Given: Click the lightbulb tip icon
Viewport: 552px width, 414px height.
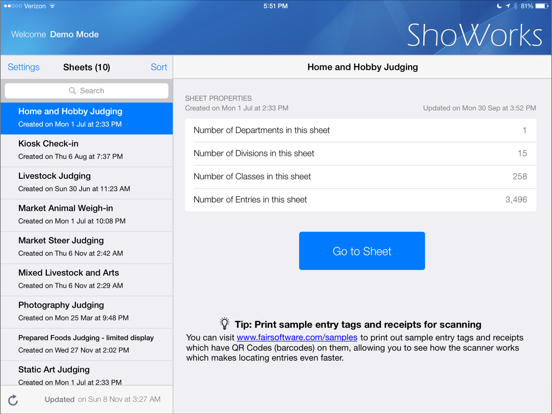Looking at the screenshot, I should coord(224,323).
